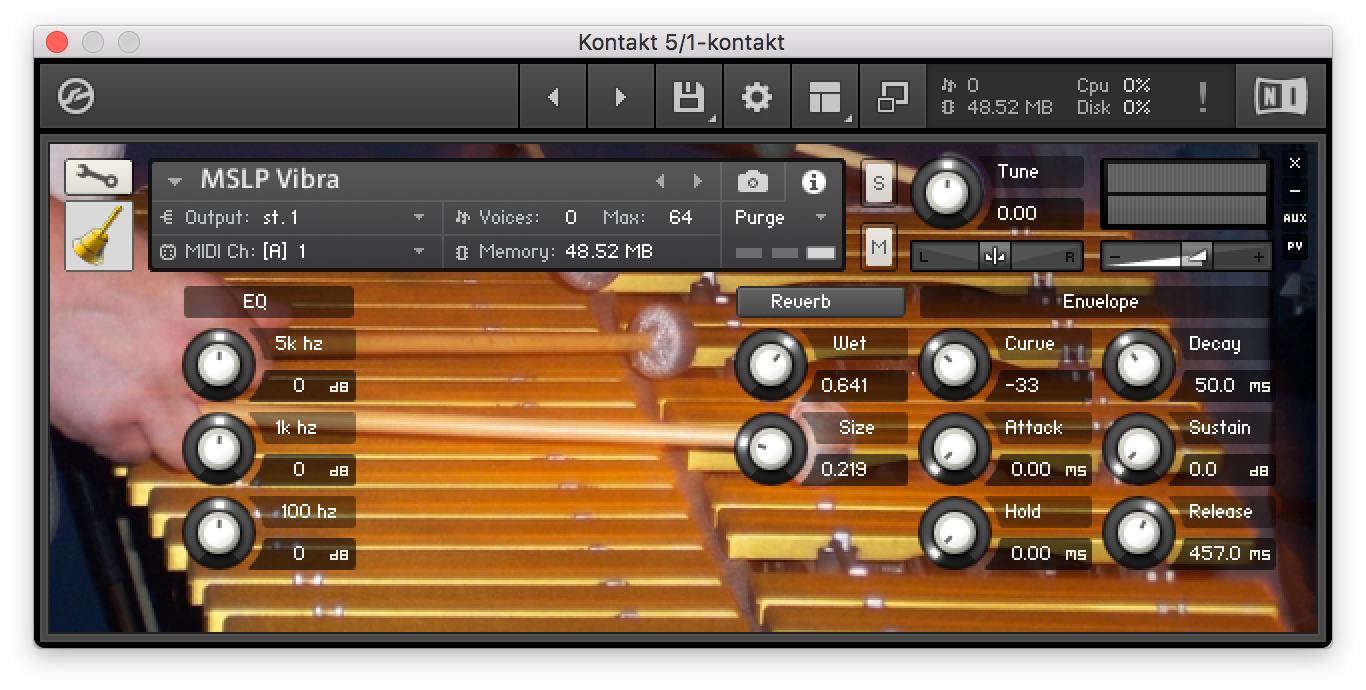Click the Reverb Size knob
This screenshot has width=1366, height=690.
(x=770, y=449)
